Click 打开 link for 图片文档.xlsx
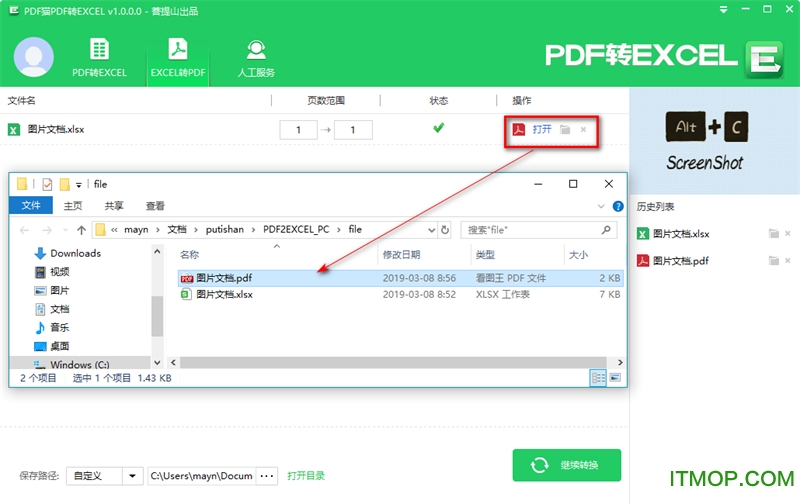Screen dimensions: 800x504 542,129
